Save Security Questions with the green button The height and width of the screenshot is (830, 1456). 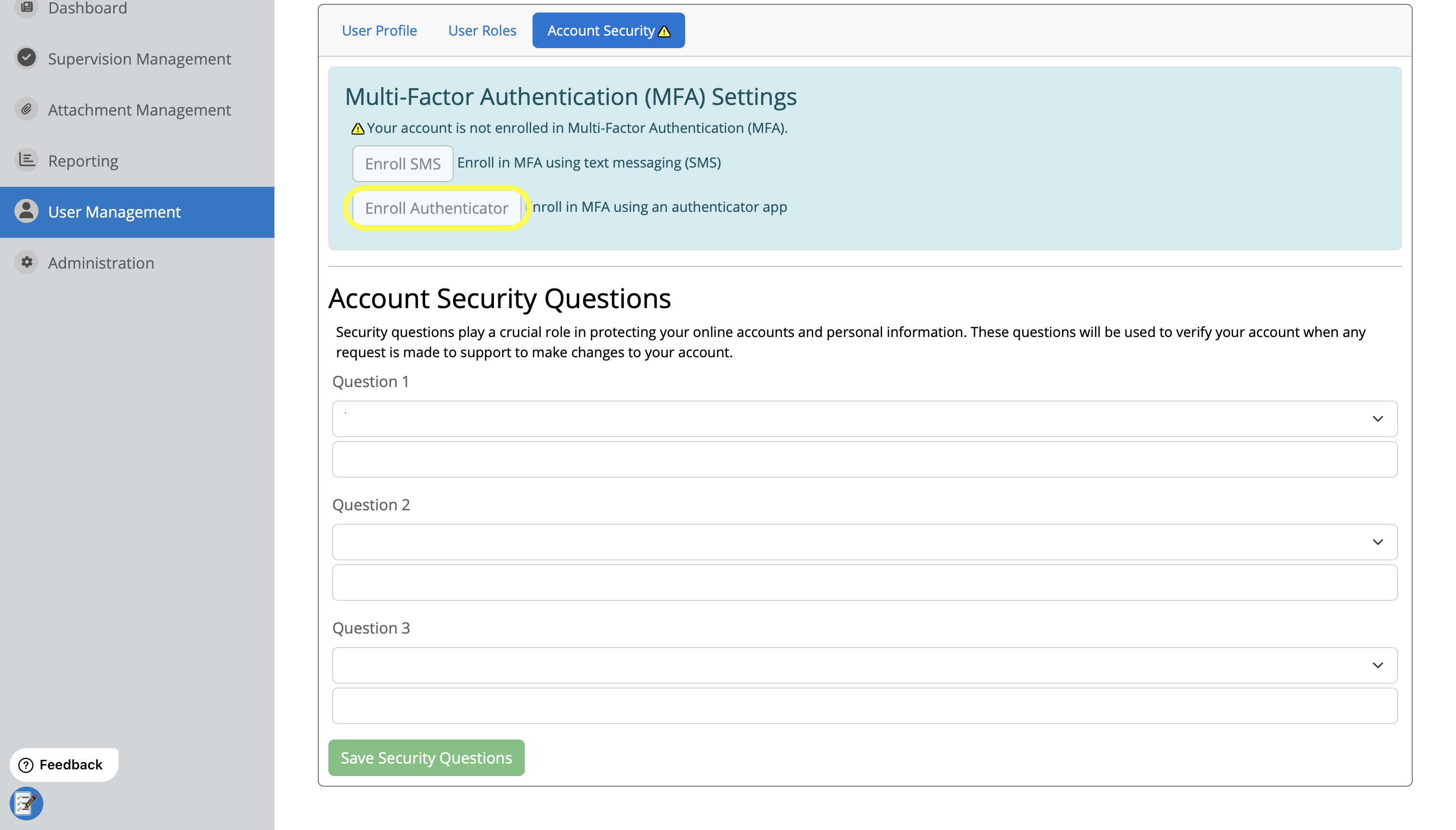426,758
